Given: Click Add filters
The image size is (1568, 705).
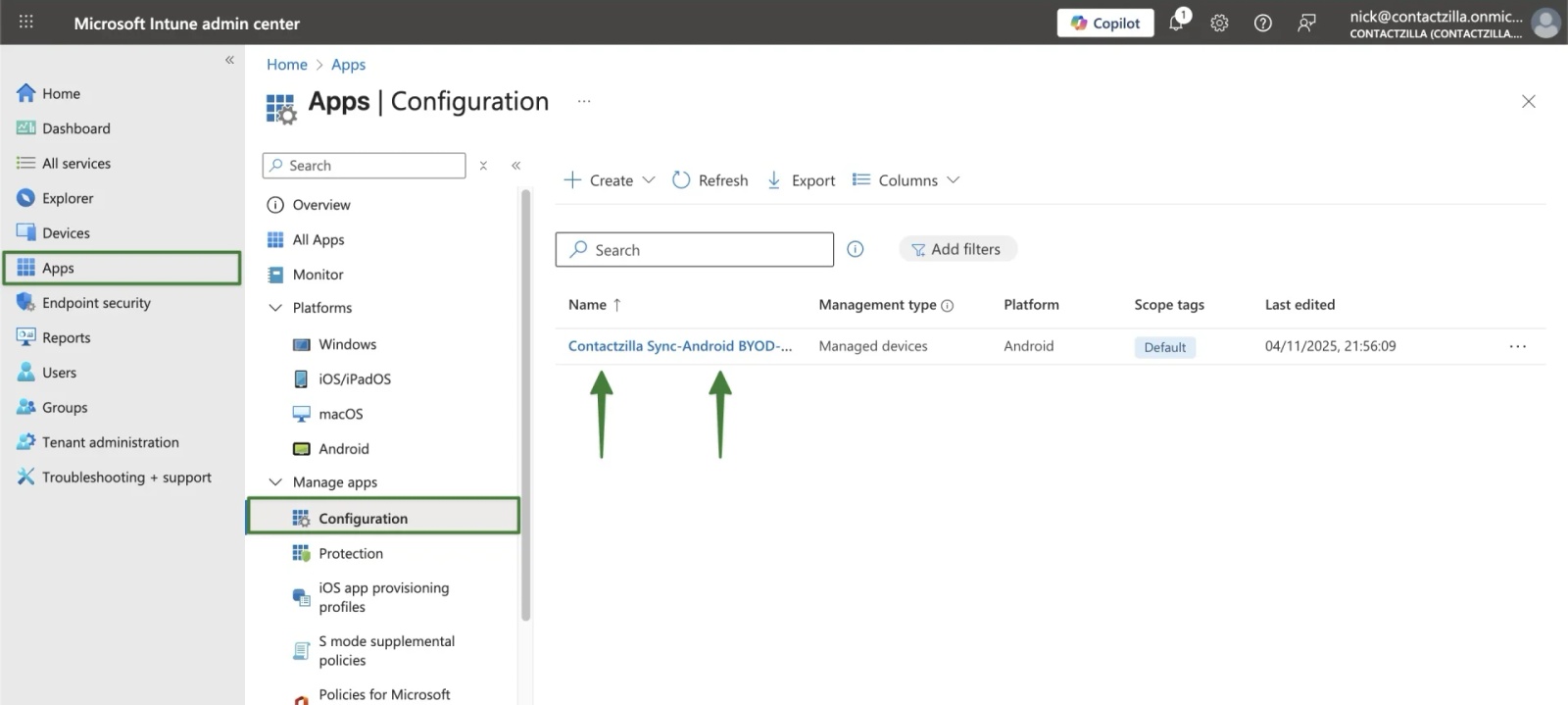Looking at the screenshot, I should tap(957, 249).
